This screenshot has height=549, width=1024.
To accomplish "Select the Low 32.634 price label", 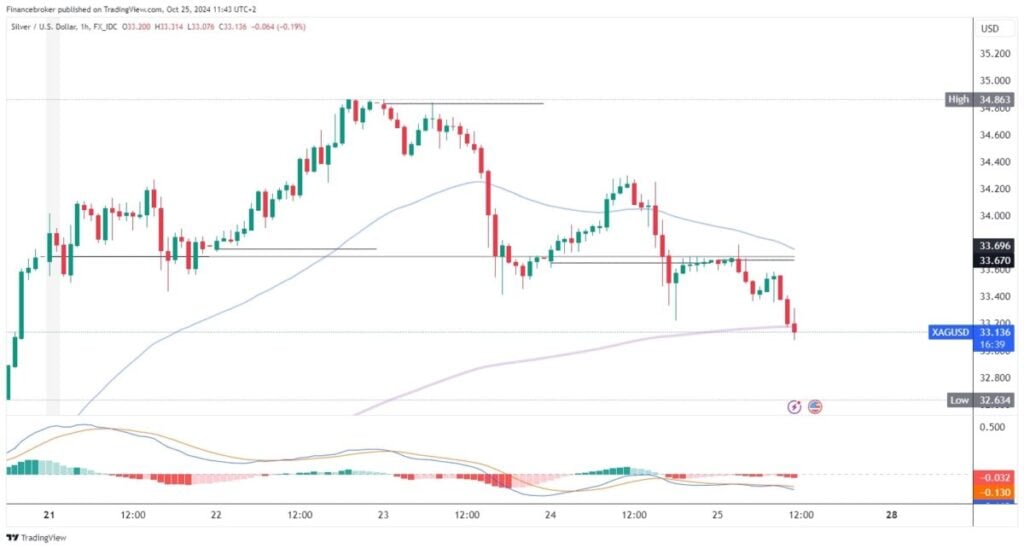I will (x=978, y=400).
